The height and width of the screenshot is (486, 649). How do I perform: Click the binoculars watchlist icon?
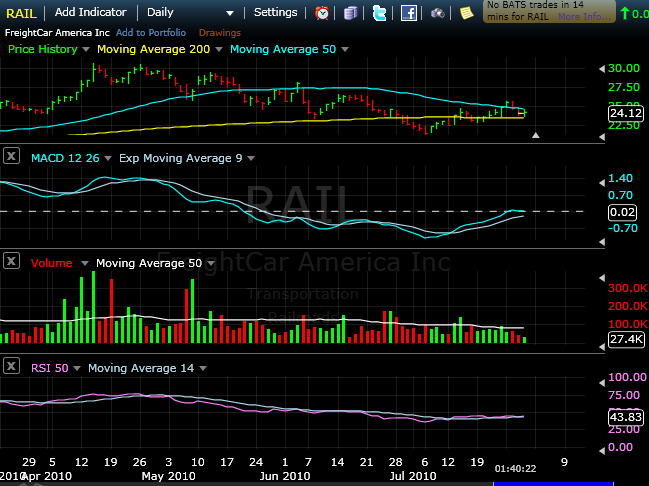[438, 13]
